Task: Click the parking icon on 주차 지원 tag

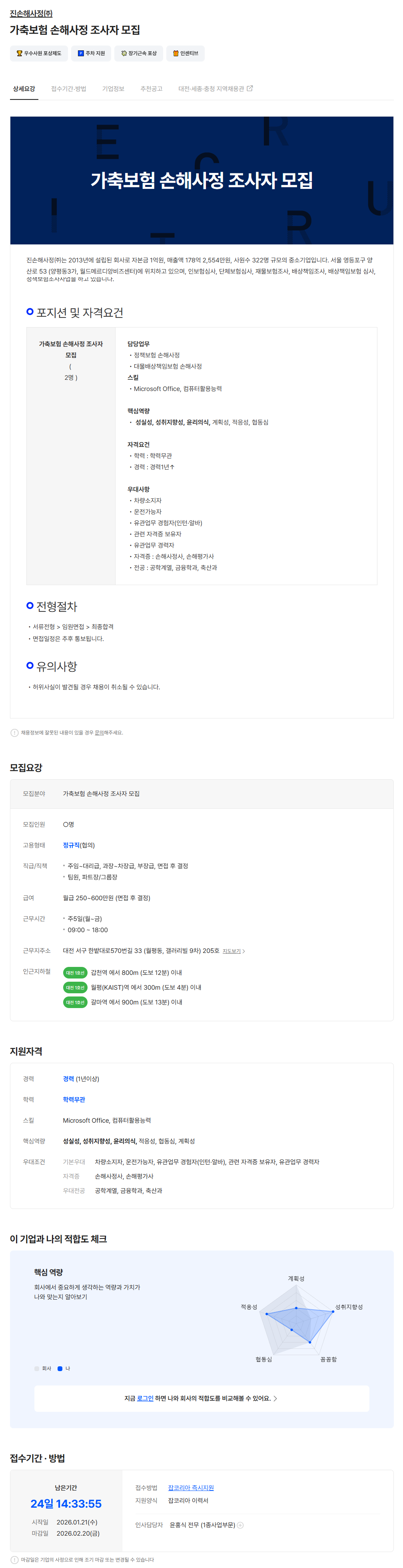Action: pos(80,54)
